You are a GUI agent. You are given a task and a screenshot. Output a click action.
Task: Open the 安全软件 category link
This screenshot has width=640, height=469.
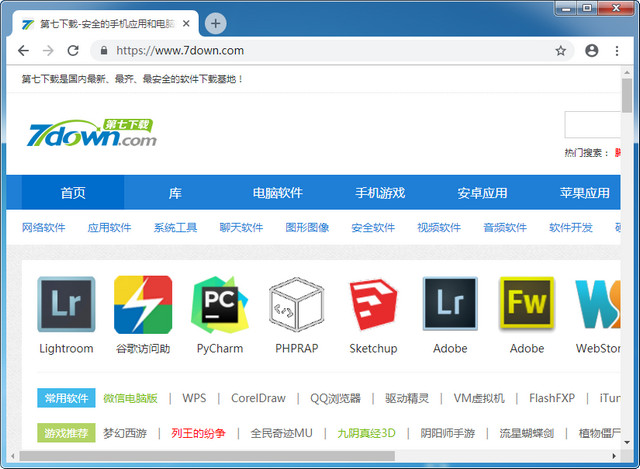(x=373, y=227)
